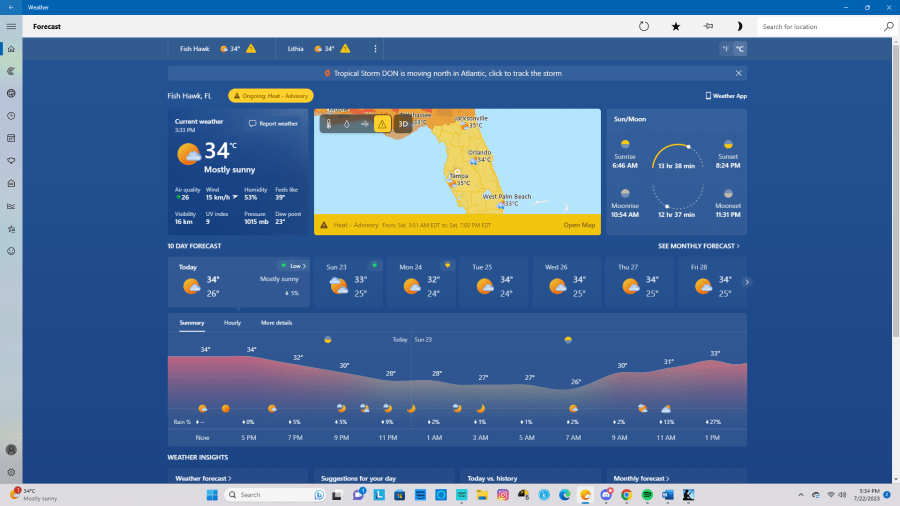Click the Search for location field

[820, 26]
